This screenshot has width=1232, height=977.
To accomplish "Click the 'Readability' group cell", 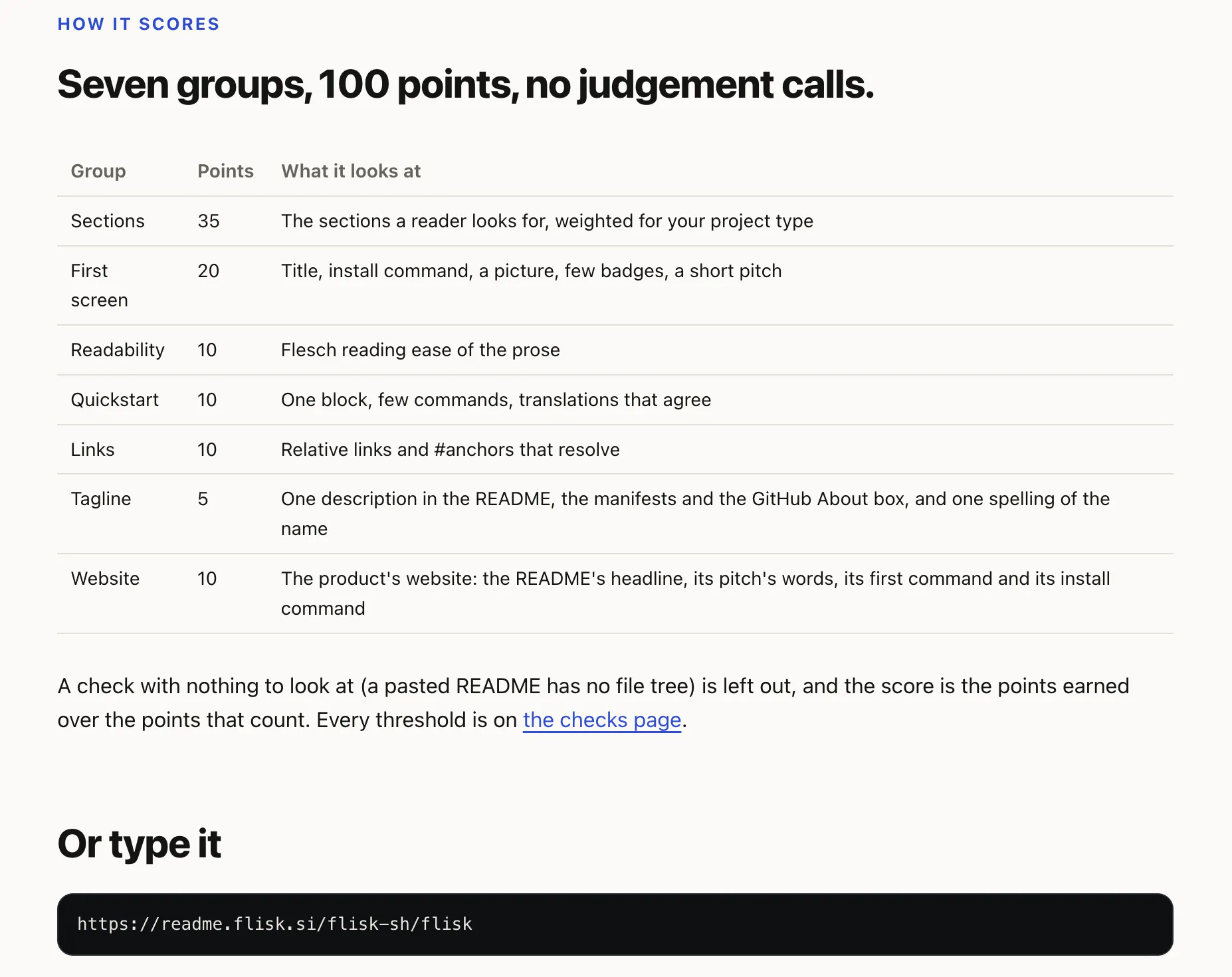I will (x=118, y=350).
